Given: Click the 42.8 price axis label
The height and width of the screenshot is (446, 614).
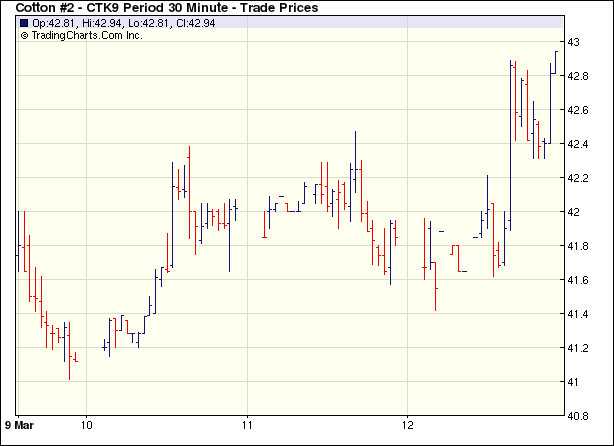Looking at the screenshot, I should pos(578,76).
